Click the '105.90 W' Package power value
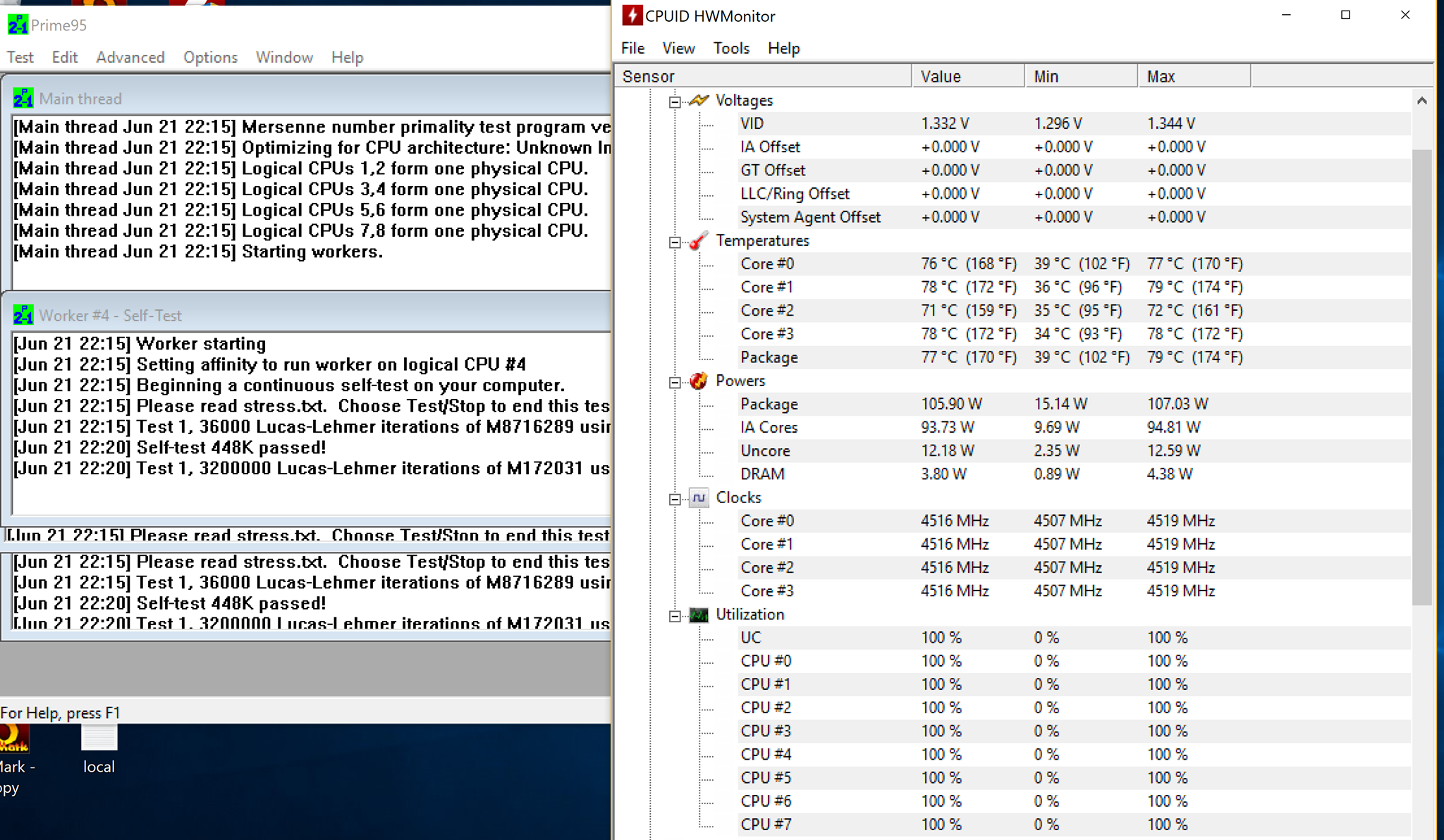This screenshot has width=1444, height=840. point(951,404)
